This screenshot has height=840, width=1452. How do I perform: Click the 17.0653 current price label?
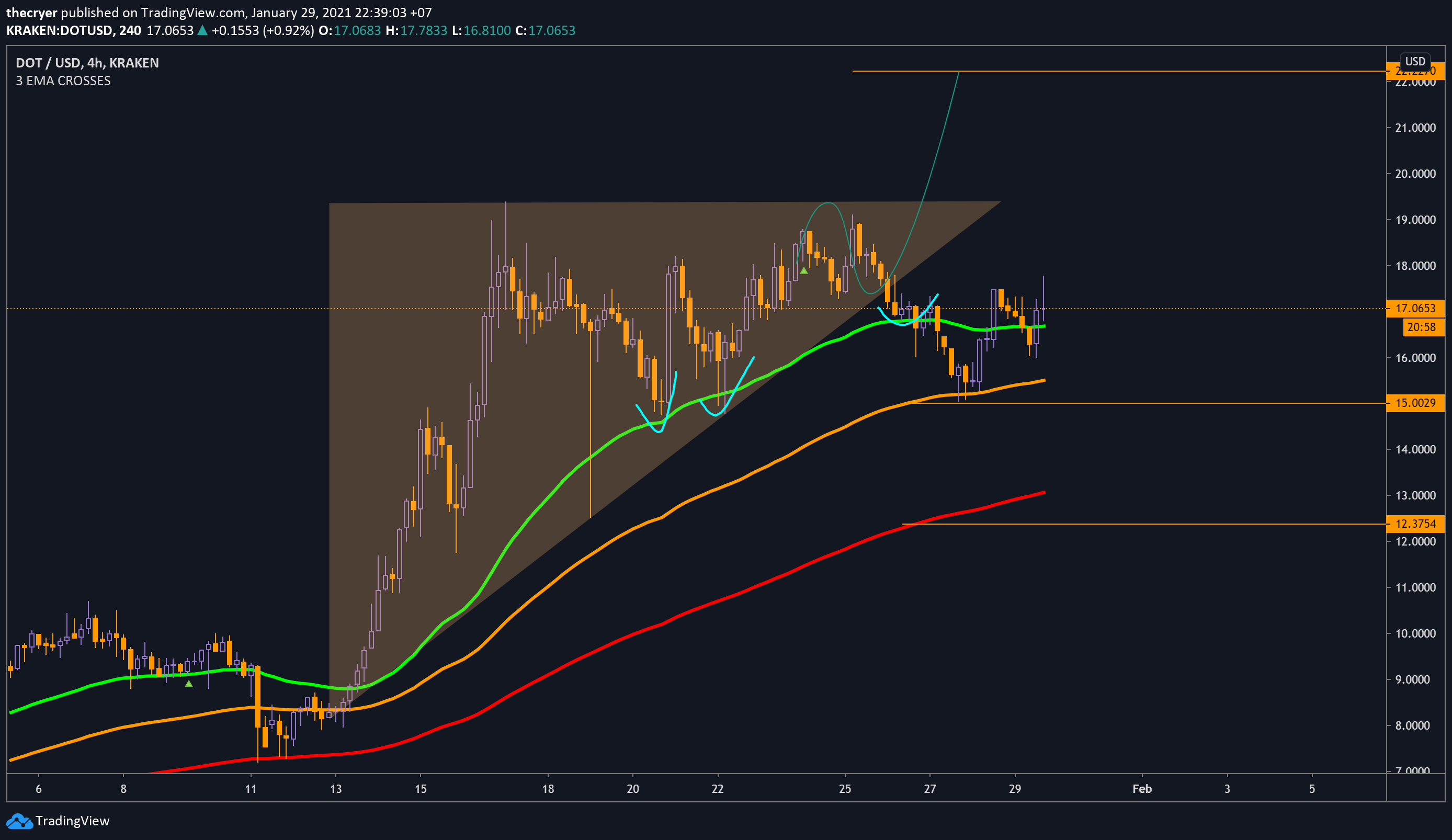(1415, 308)
